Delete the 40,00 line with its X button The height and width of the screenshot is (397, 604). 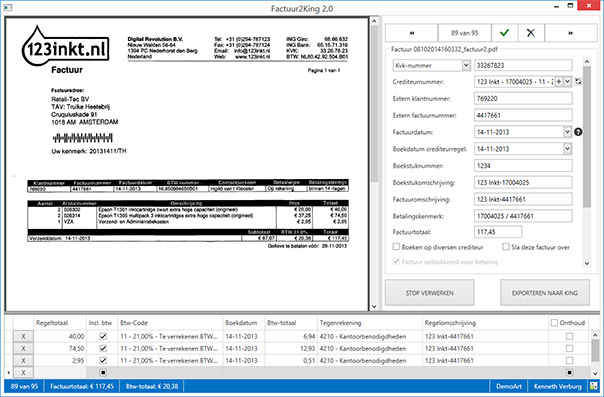[x=23, y=337]
